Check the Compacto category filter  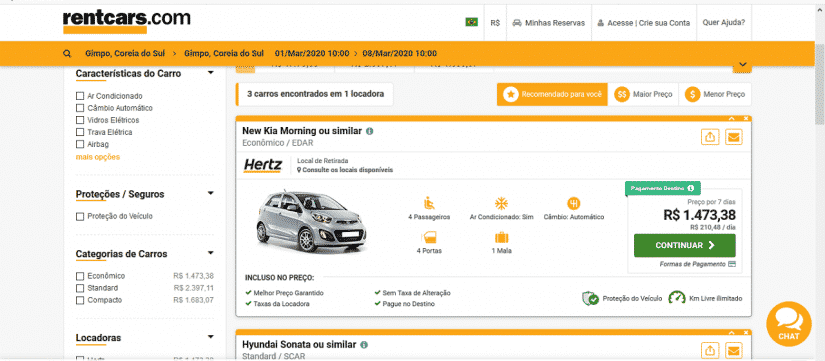80,300
